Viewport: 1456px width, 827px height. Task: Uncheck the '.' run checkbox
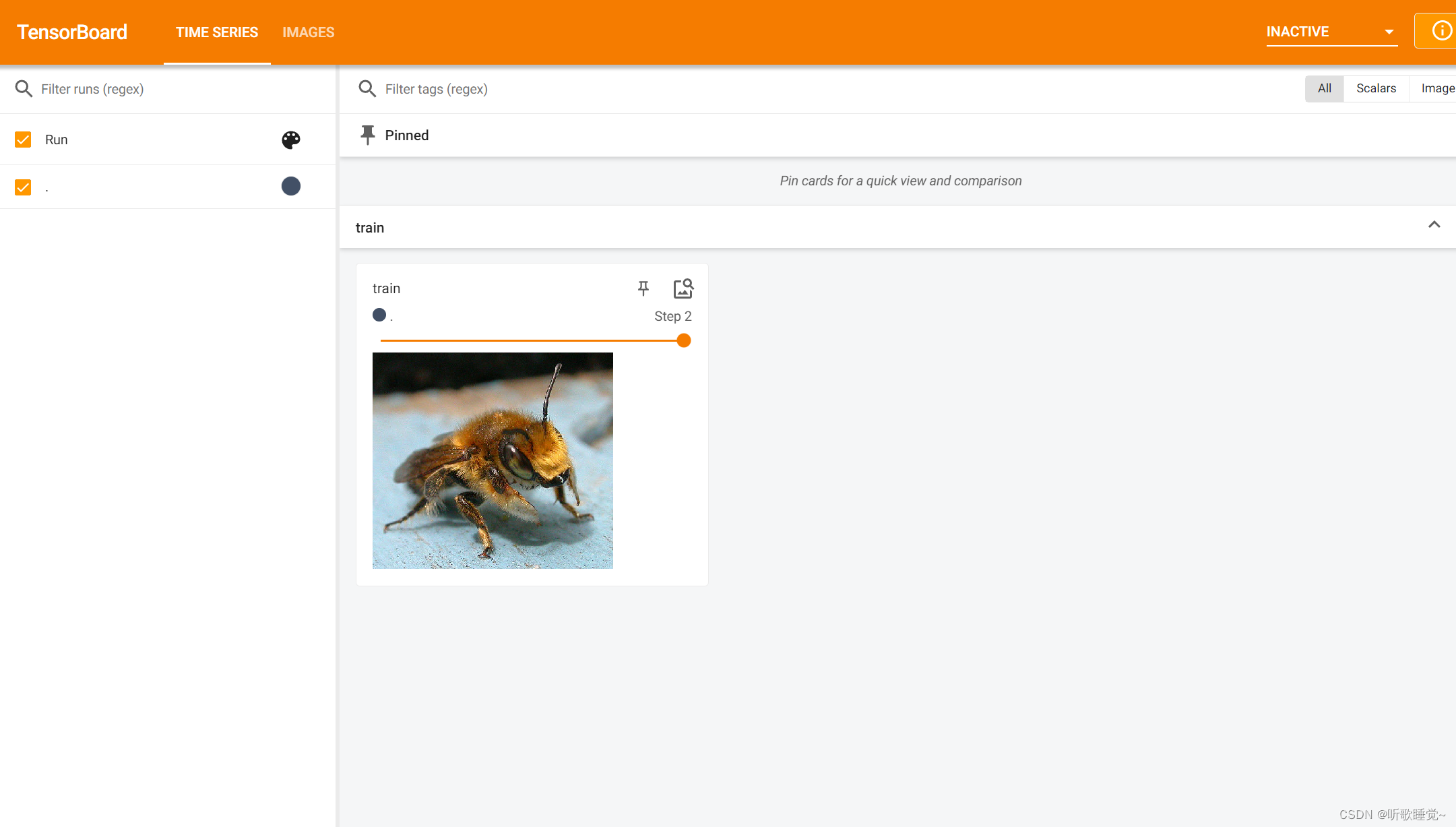(23, 187)
